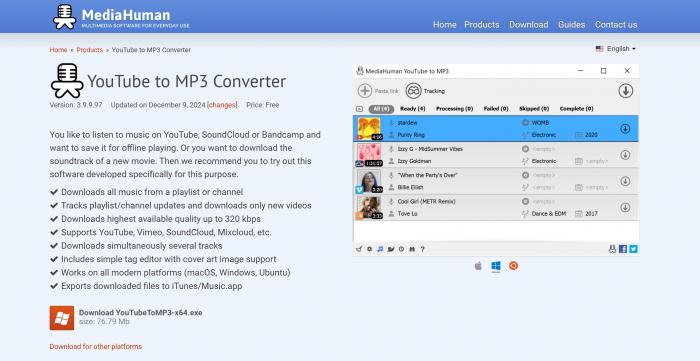The image size is (700, 361).
Task: Click the Tove Lo artist name
Action: pyautogui.click(x=408, y=214)
